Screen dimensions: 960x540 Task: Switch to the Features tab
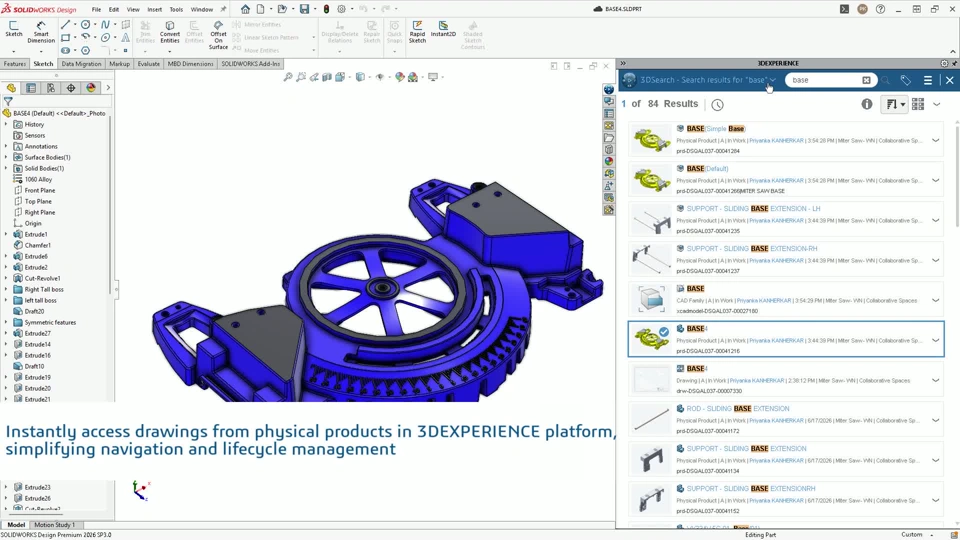15,64
